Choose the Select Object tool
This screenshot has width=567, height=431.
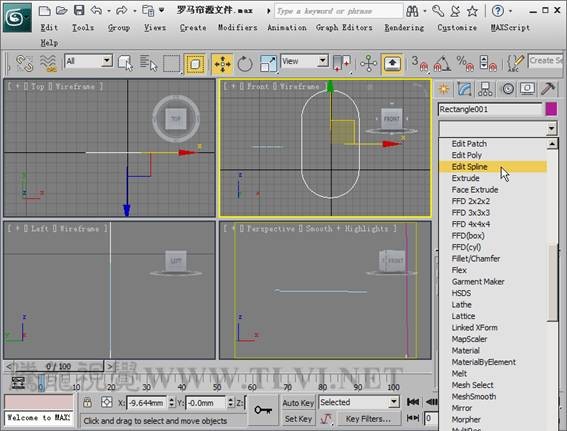pyautogui.click(x=125, y=63)
